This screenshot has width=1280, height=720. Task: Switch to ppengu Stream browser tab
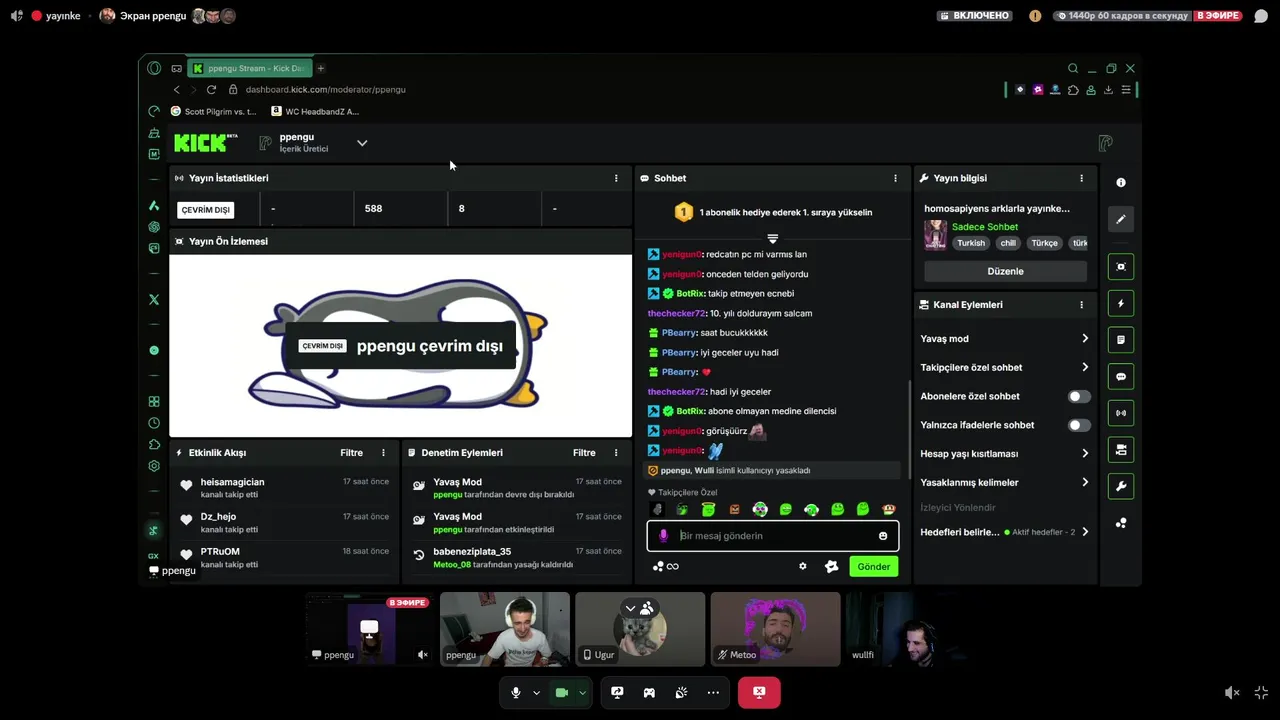click(250, 69)
